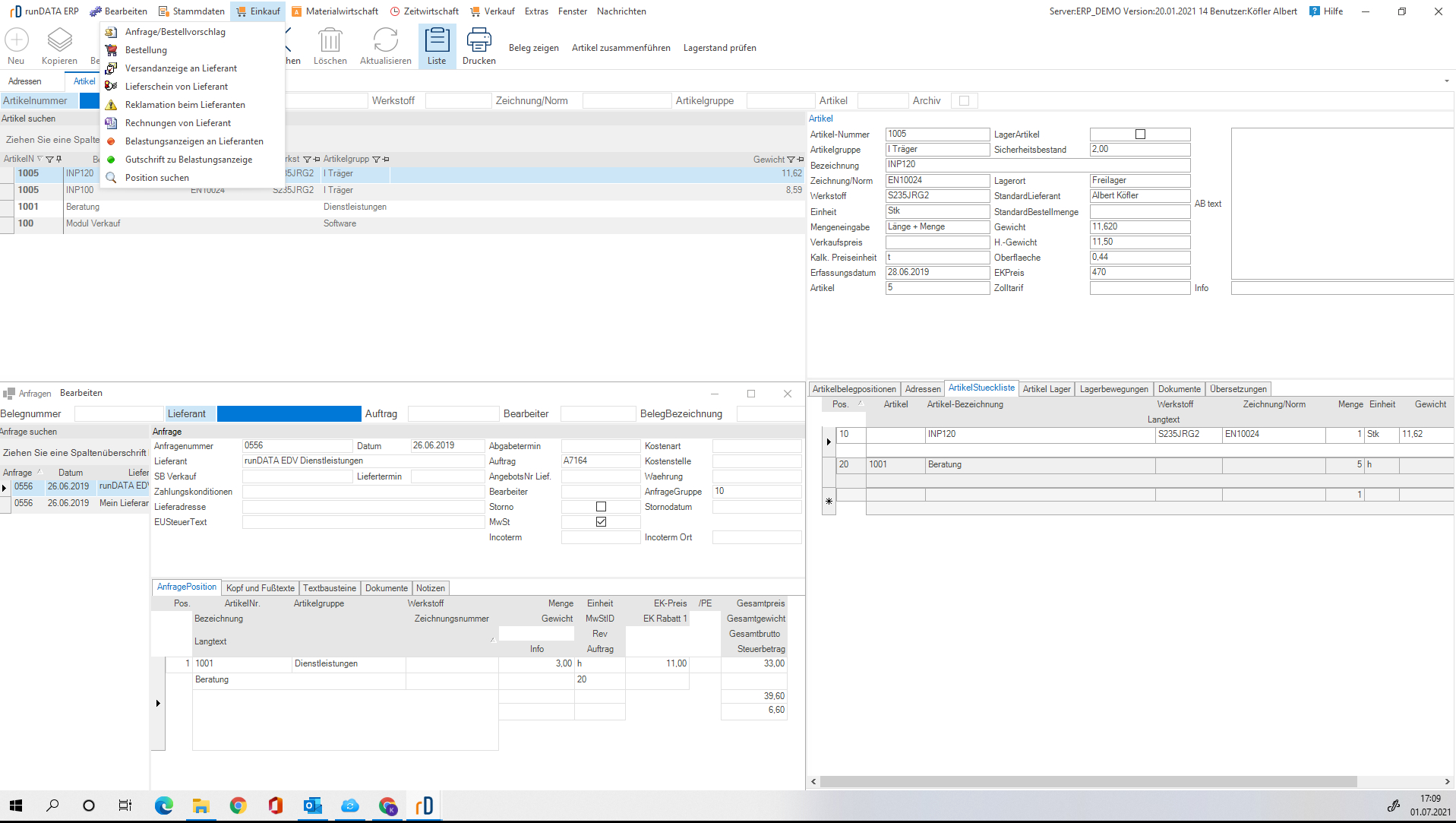Open Hilfe help icon in title bar
1456x823 pixels.
pos(1315,11)
